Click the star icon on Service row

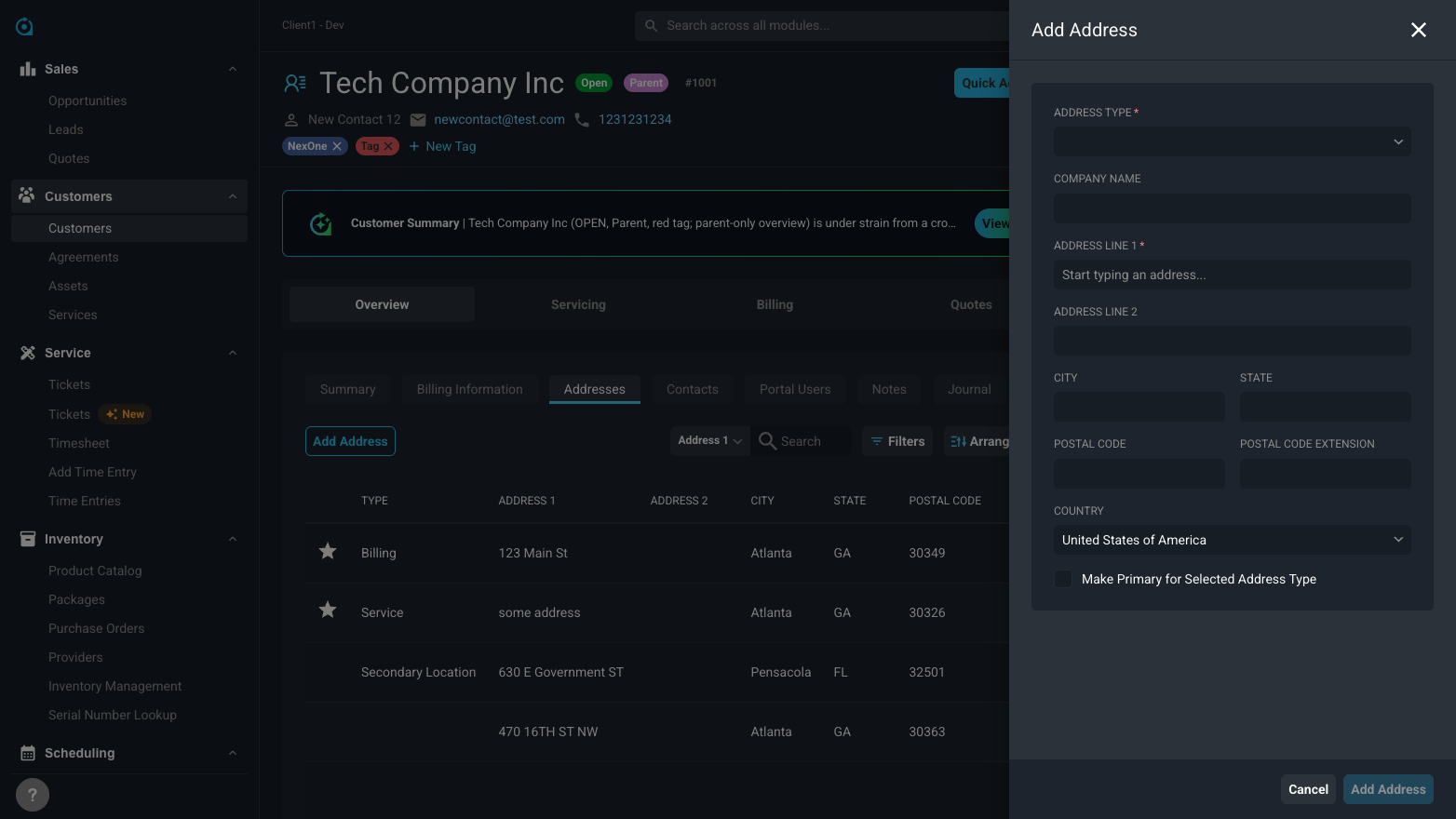tap(328, 611)
